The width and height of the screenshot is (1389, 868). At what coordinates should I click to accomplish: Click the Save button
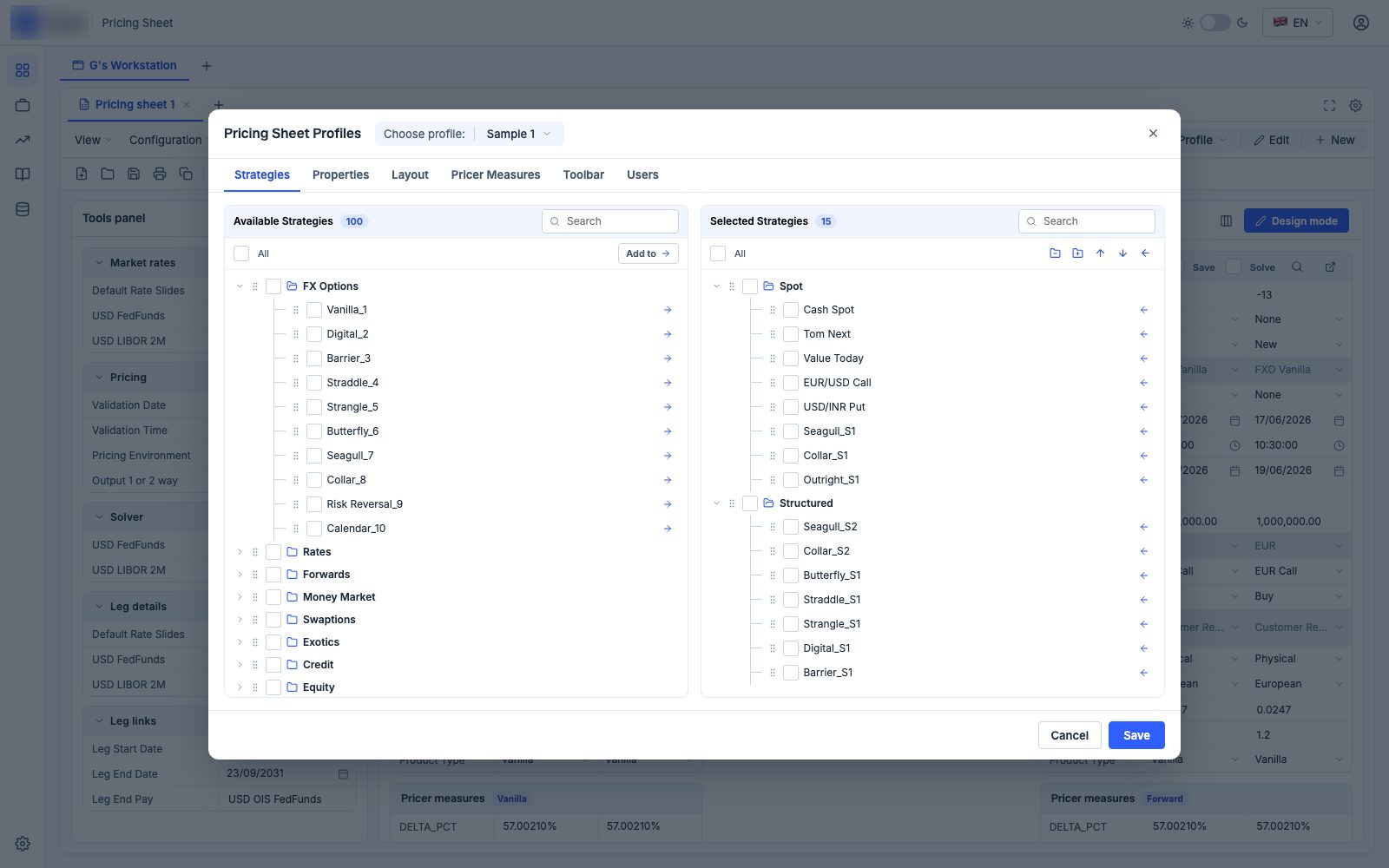coord(1136,735)
